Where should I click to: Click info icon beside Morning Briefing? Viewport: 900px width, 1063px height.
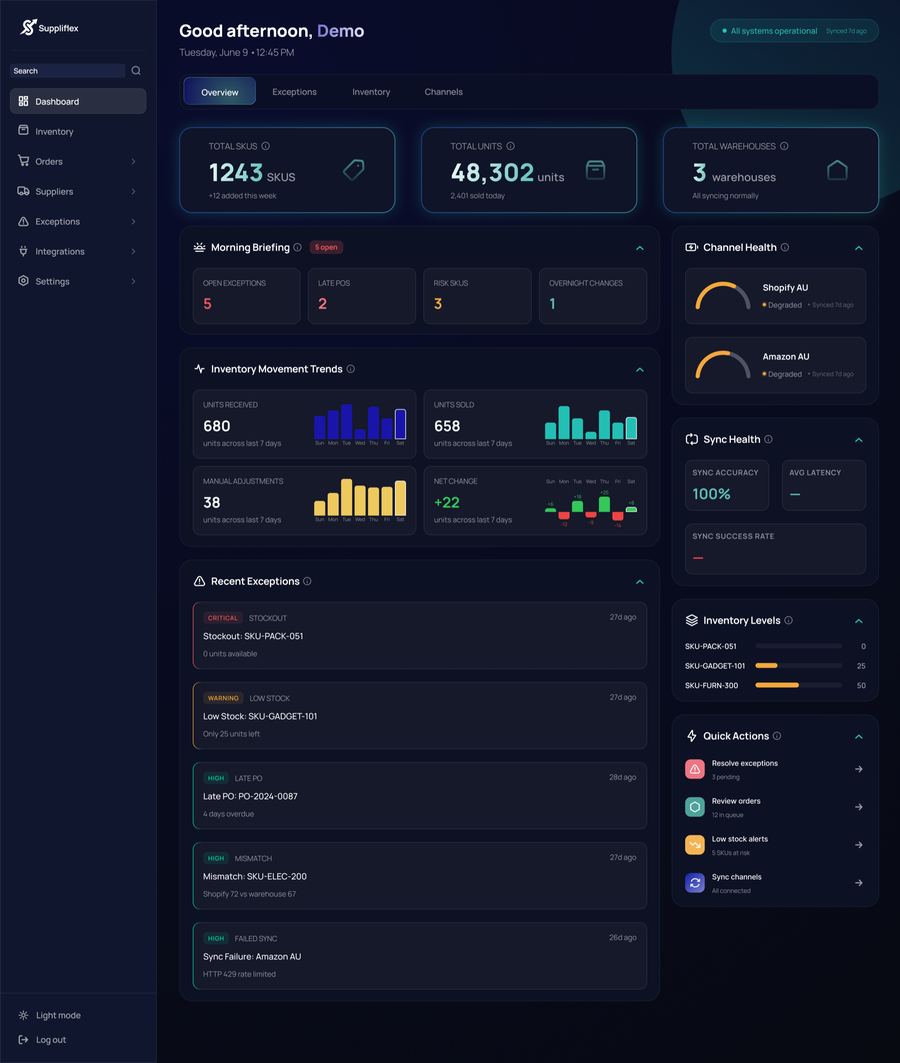click(x=297, y=247)
